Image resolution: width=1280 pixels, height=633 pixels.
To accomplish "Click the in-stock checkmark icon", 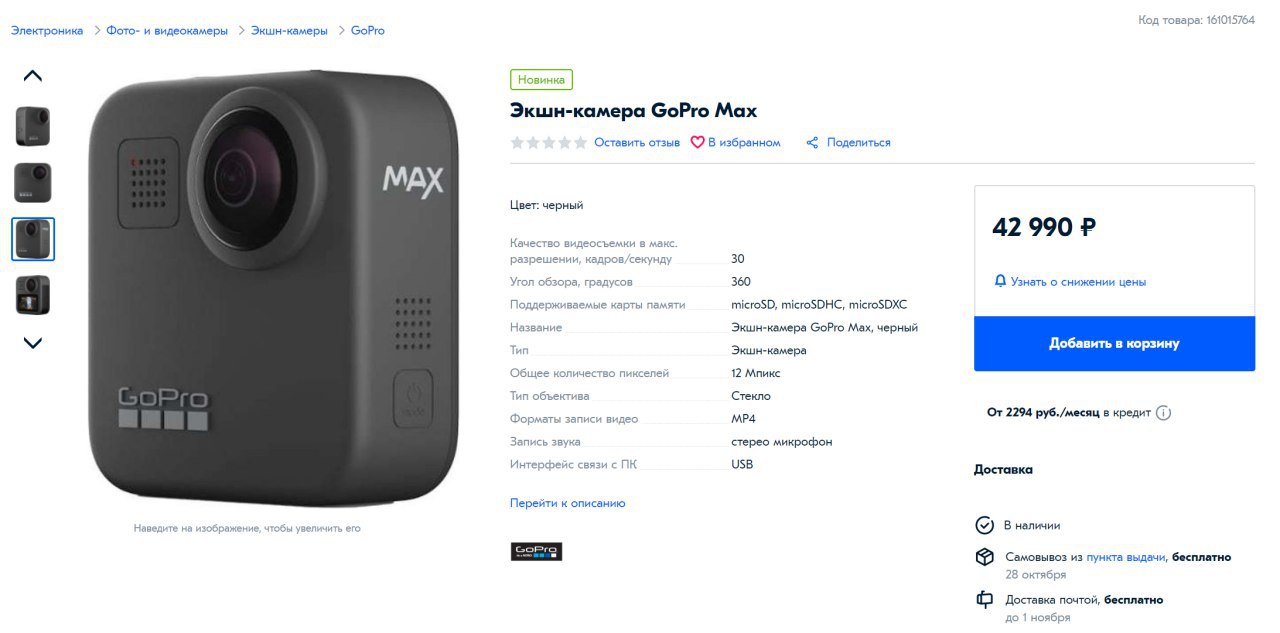I will [x=985, y=525].
